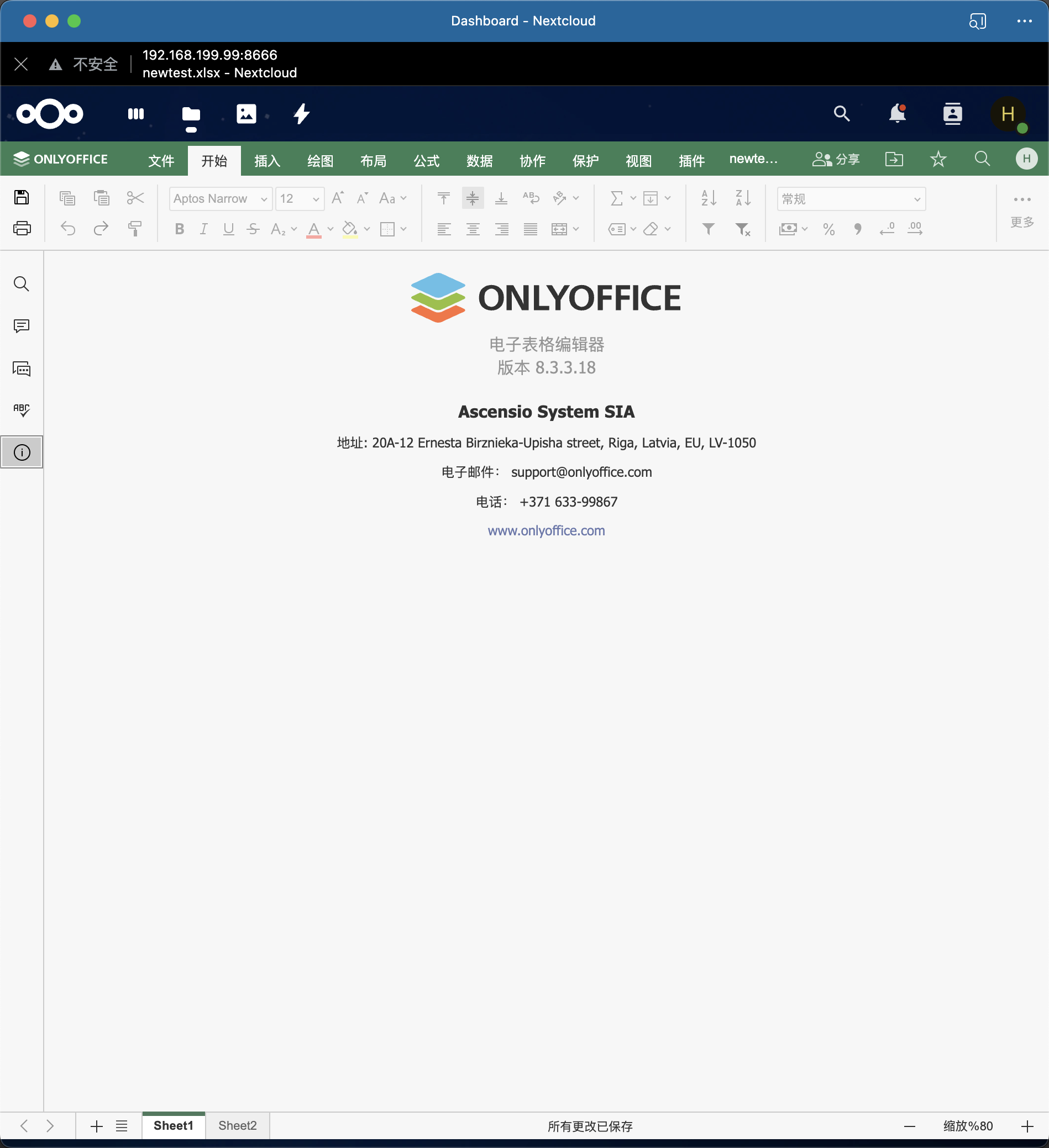
Task: Open Nextcloud Files app icon
Action: pos(191,114)
